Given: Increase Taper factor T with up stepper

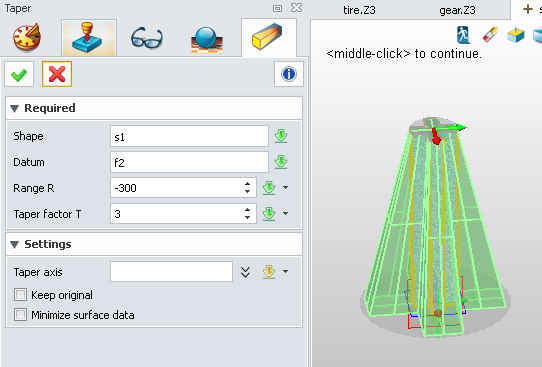Looking at the screenshot, I should (x=247, y=210).
